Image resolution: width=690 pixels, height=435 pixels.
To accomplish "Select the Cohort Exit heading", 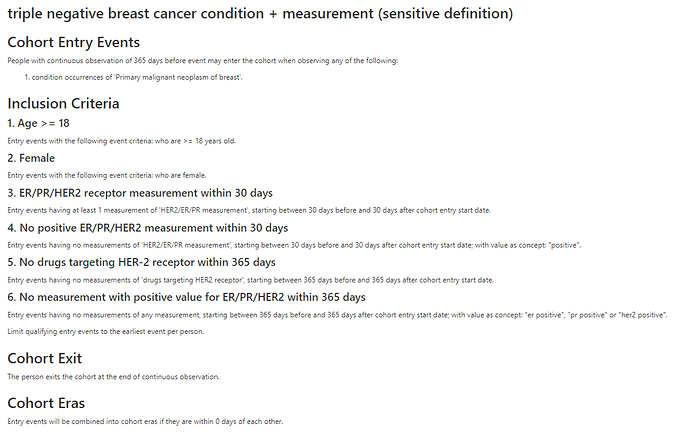I will pos(45,358).
